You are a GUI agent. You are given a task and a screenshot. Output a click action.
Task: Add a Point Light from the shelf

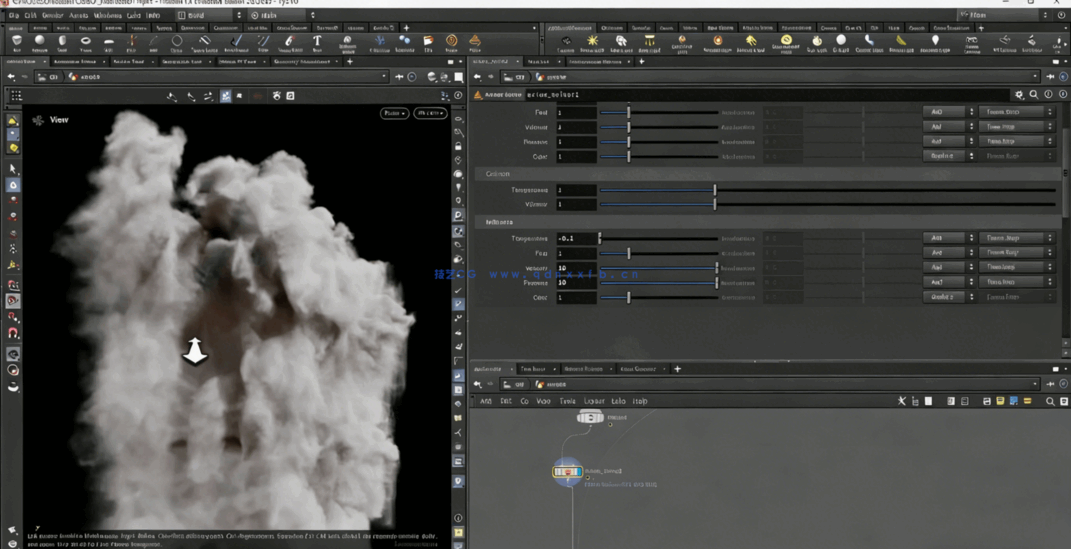592,44
